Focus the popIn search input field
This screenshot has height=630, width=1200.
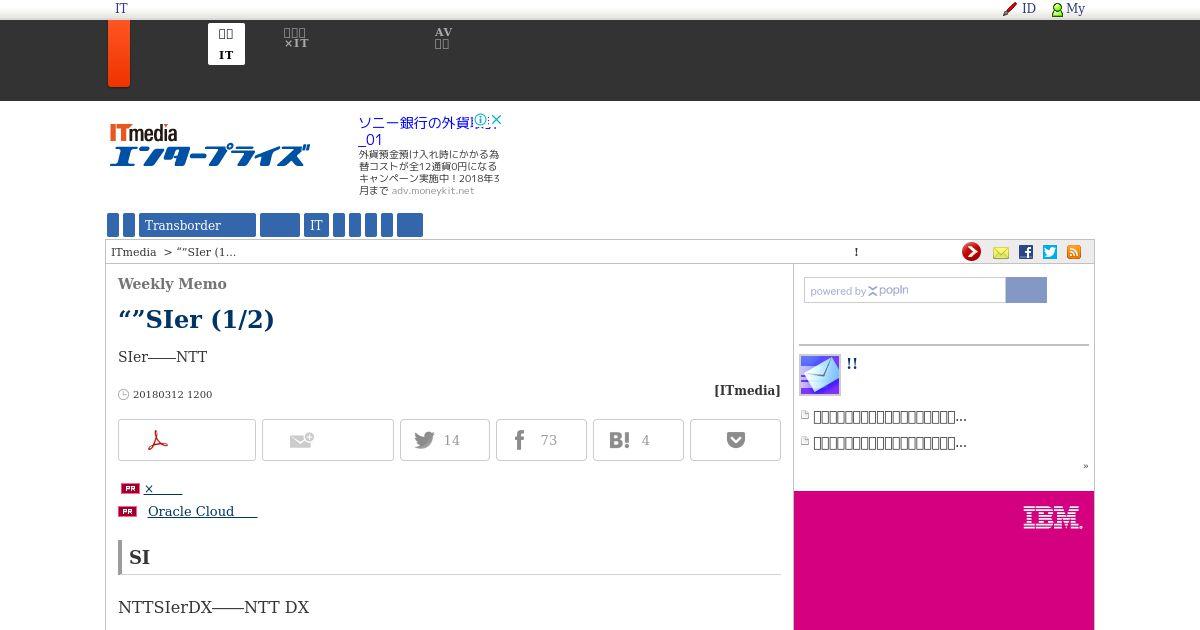click(905, 290)
